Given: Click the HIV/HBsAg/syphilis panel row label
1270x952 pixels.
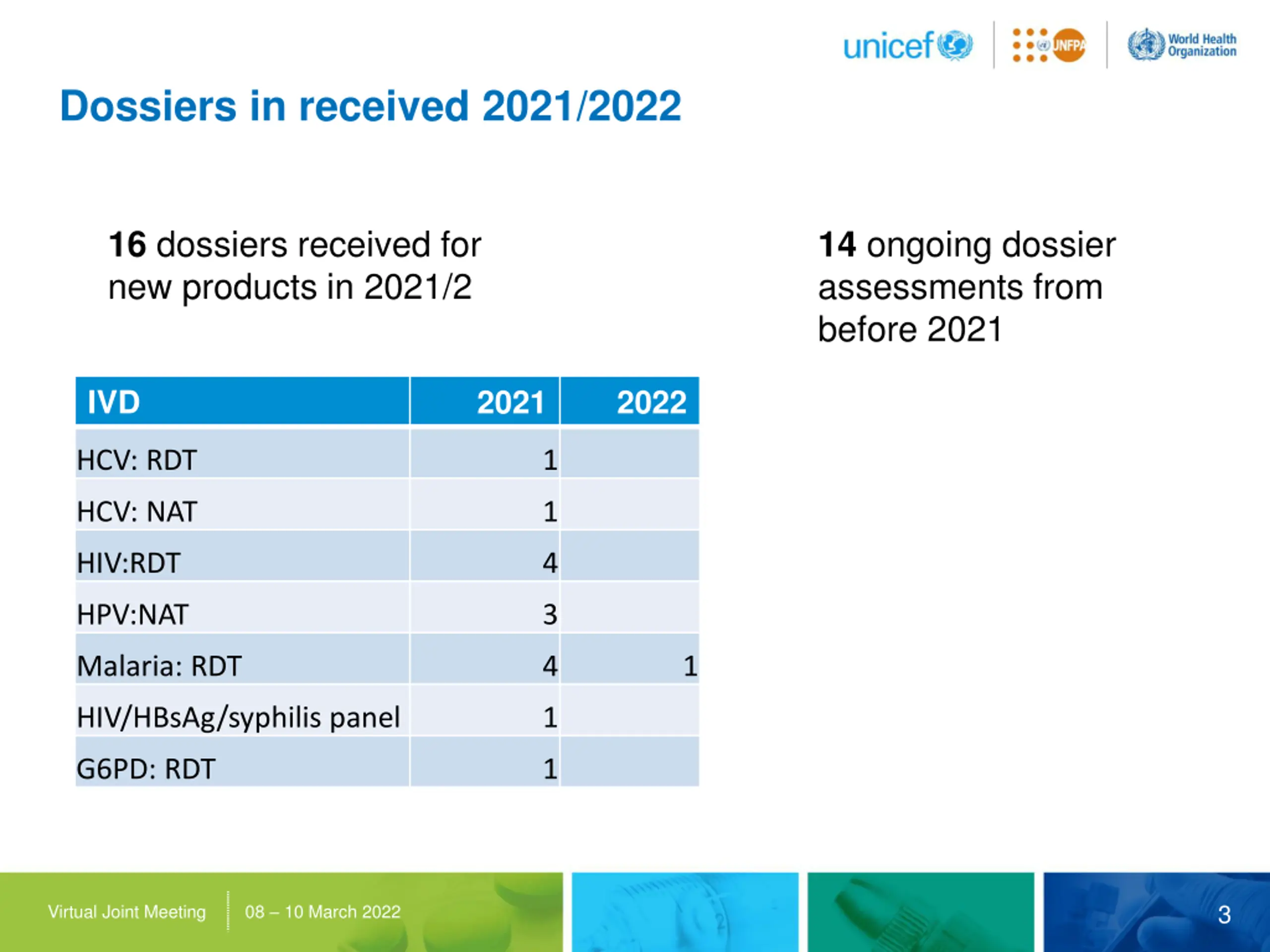Looking at the screenshot, I should click(x=238, y=717).
